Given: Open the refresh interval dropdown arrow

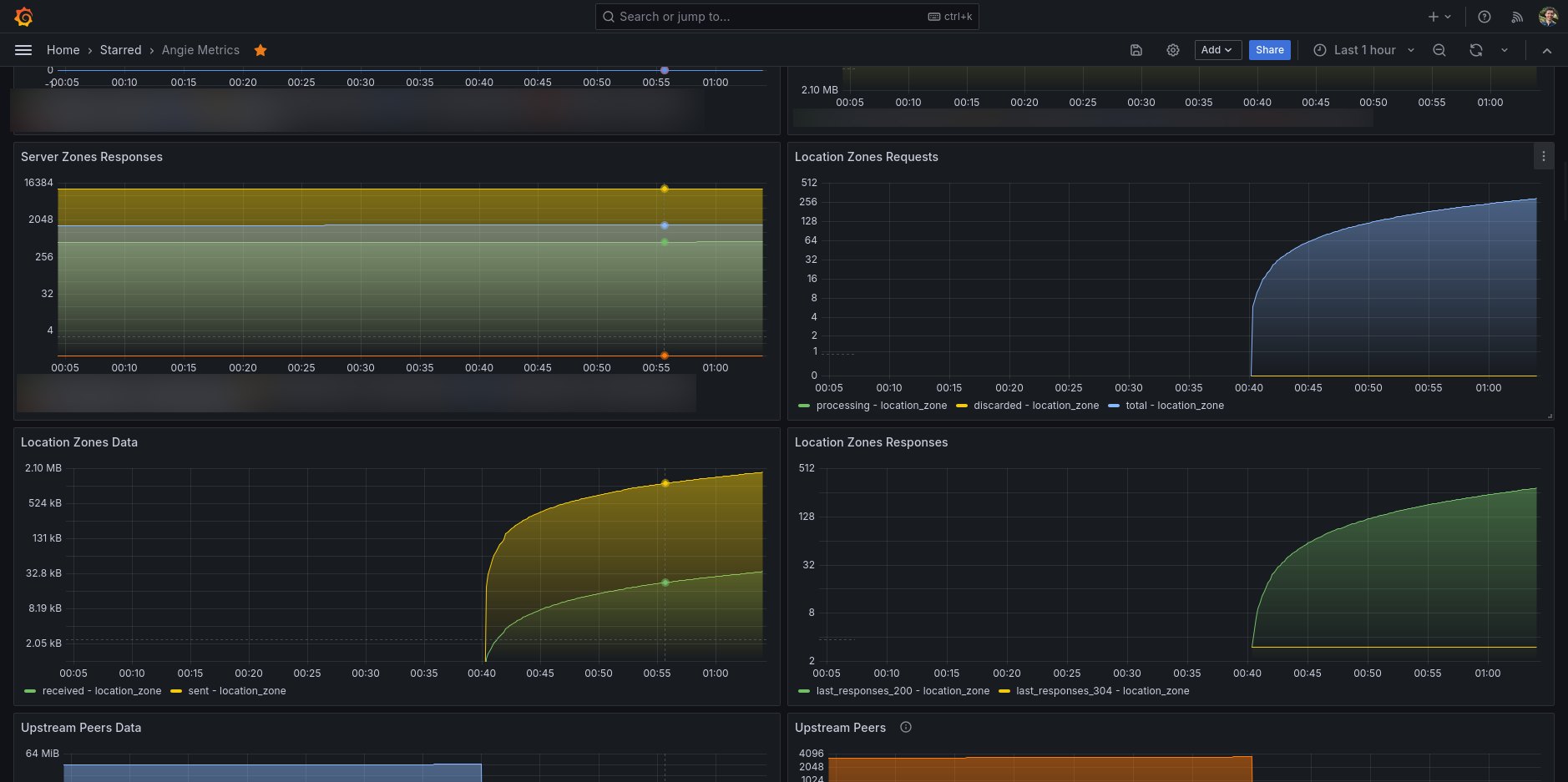Looking at the screenshot, I should 1505,50.
